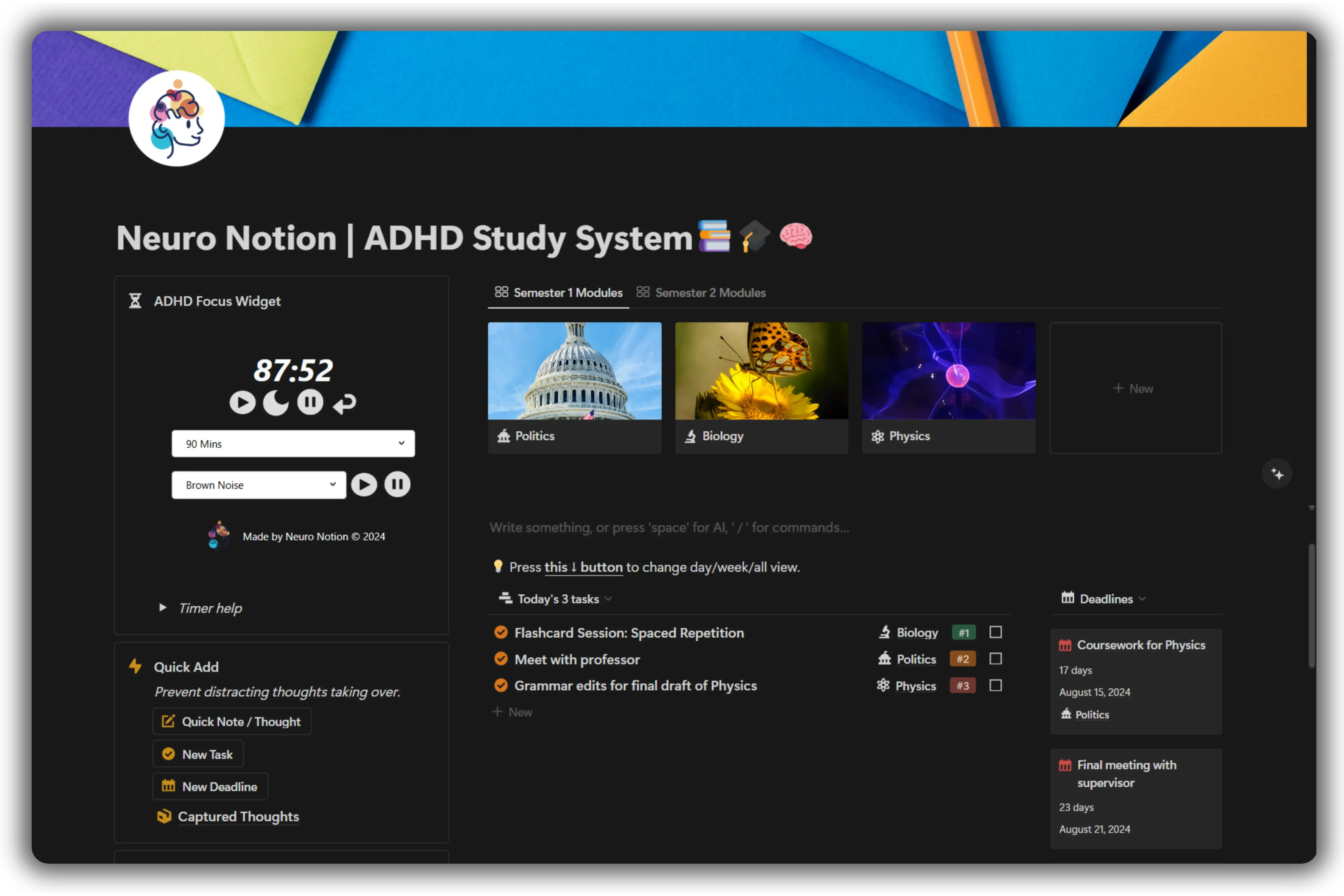Switch to Semester 2 Modules tab
Image resolution: width=1344 pixels, height=896 pixels.
[710, 292]
